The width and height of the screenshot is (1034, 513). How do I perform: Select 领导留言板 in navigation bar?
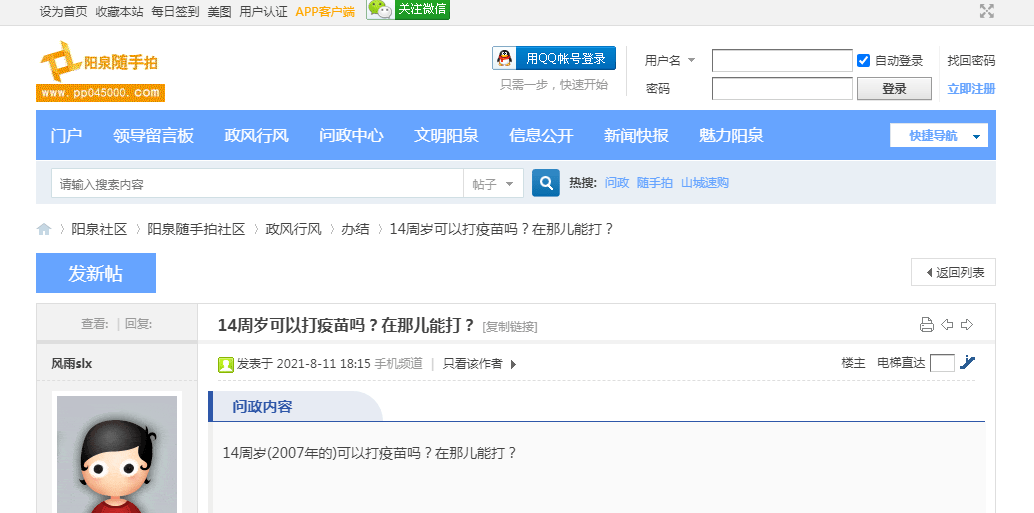(x=153, y=136)
